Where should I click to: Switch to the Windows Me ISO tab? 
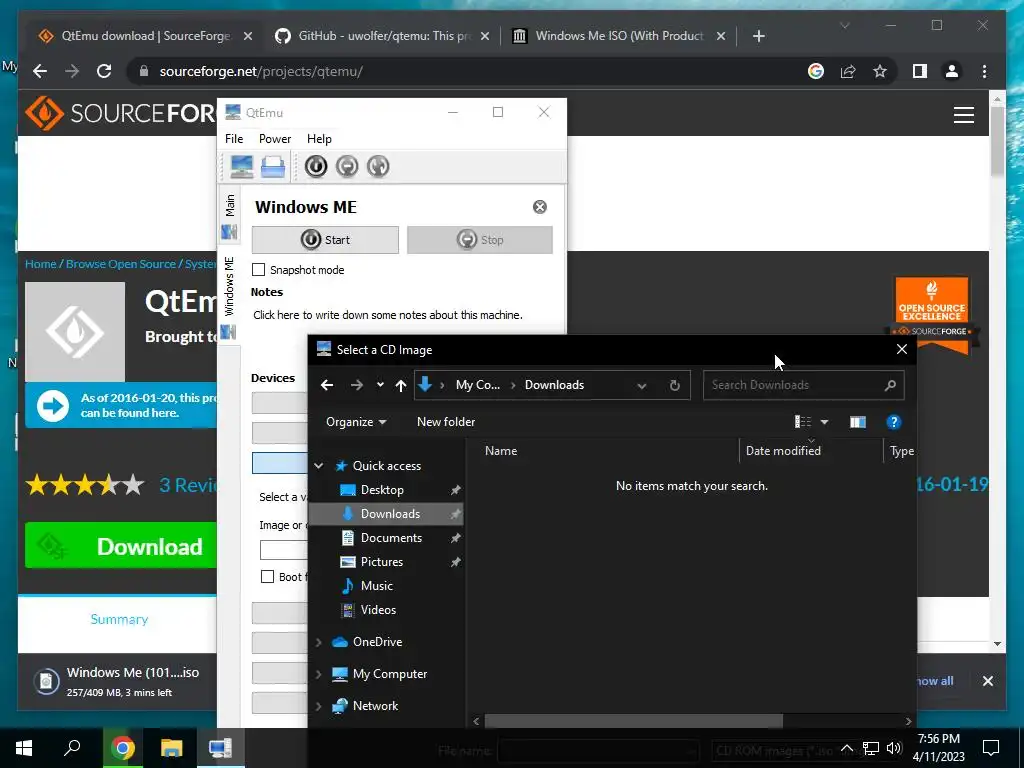618,36
